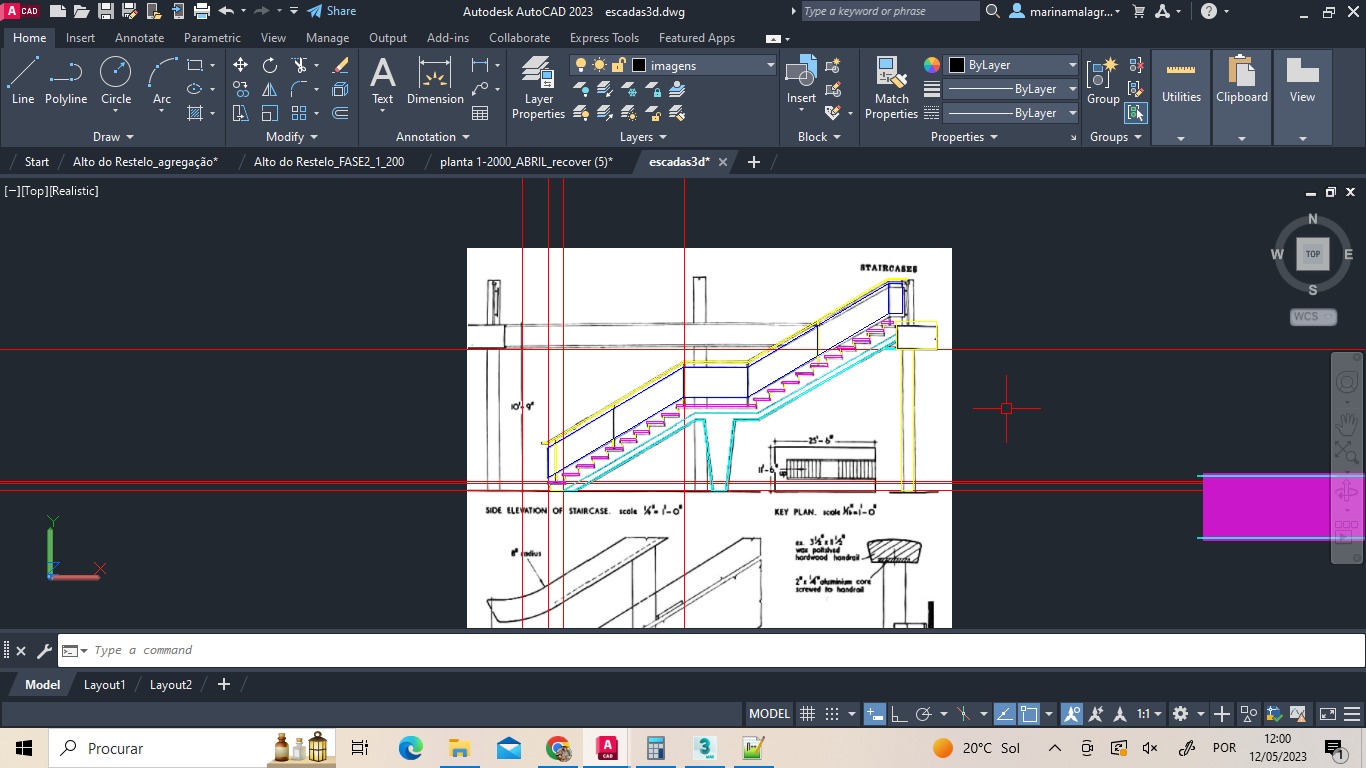Viewport: 1366px width, 768px height.
Task: Toggle 2D object snap
Action: click(1029, 714)
